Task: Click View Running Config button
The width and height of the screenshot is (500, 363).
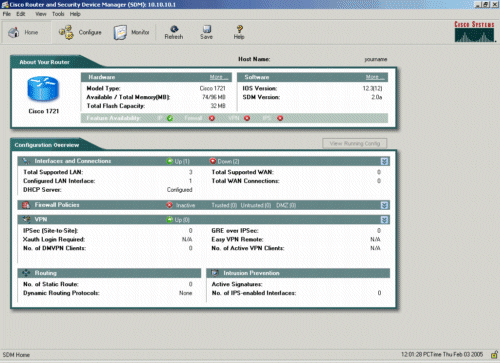Action: tap(355, 144)
